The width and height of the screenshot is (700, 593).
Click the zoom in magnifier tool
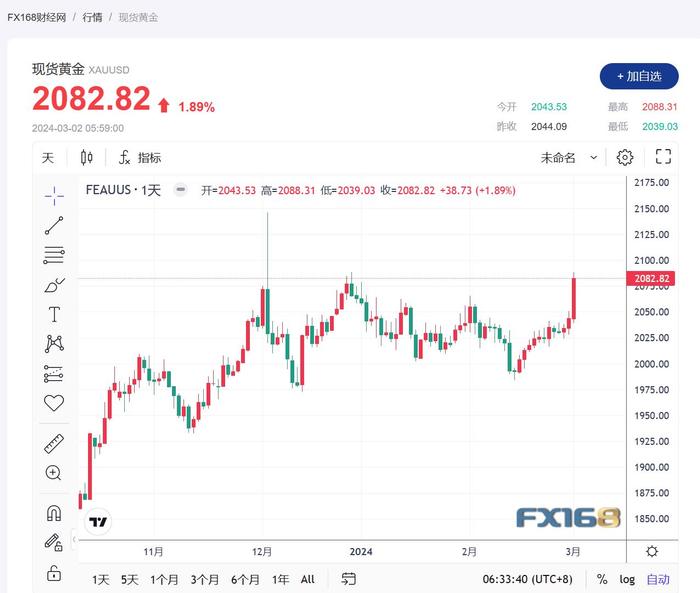(54, 473)
